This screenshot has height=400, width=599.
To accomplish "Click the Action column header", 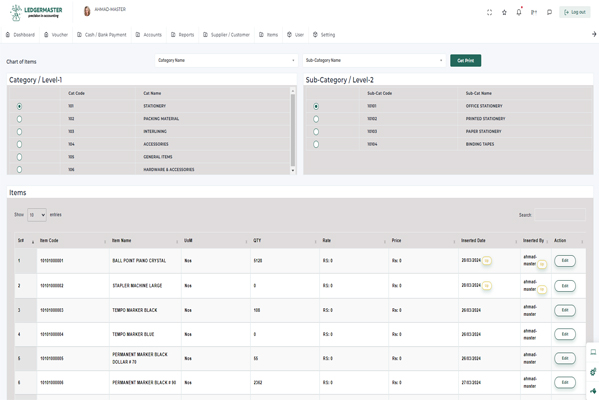I will click(x=568, y=241).
